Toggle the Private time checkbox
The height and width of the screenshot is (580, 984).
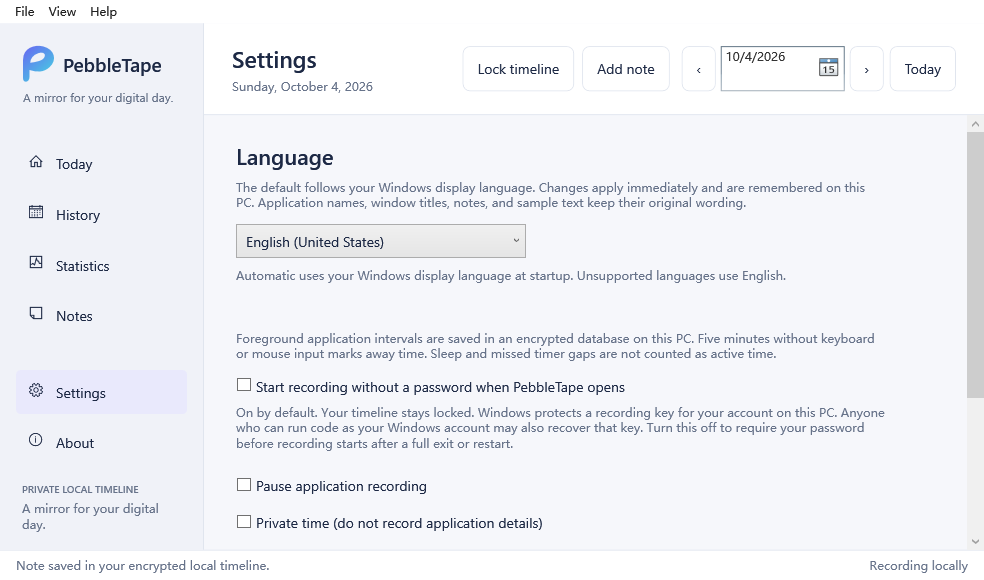click(243, 522)
